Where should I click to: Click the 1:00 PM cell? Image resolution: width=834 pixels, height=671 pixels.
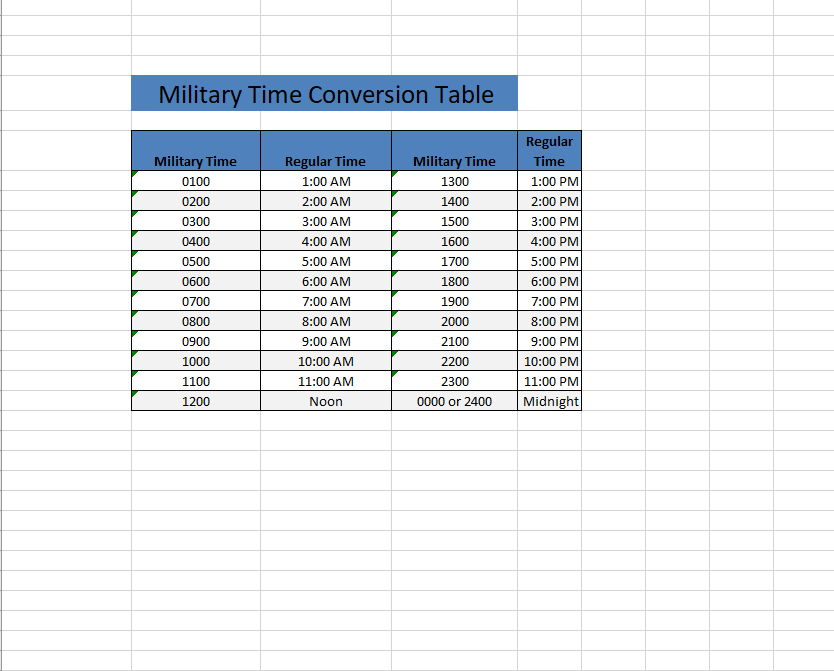click(x=549, y=181)
